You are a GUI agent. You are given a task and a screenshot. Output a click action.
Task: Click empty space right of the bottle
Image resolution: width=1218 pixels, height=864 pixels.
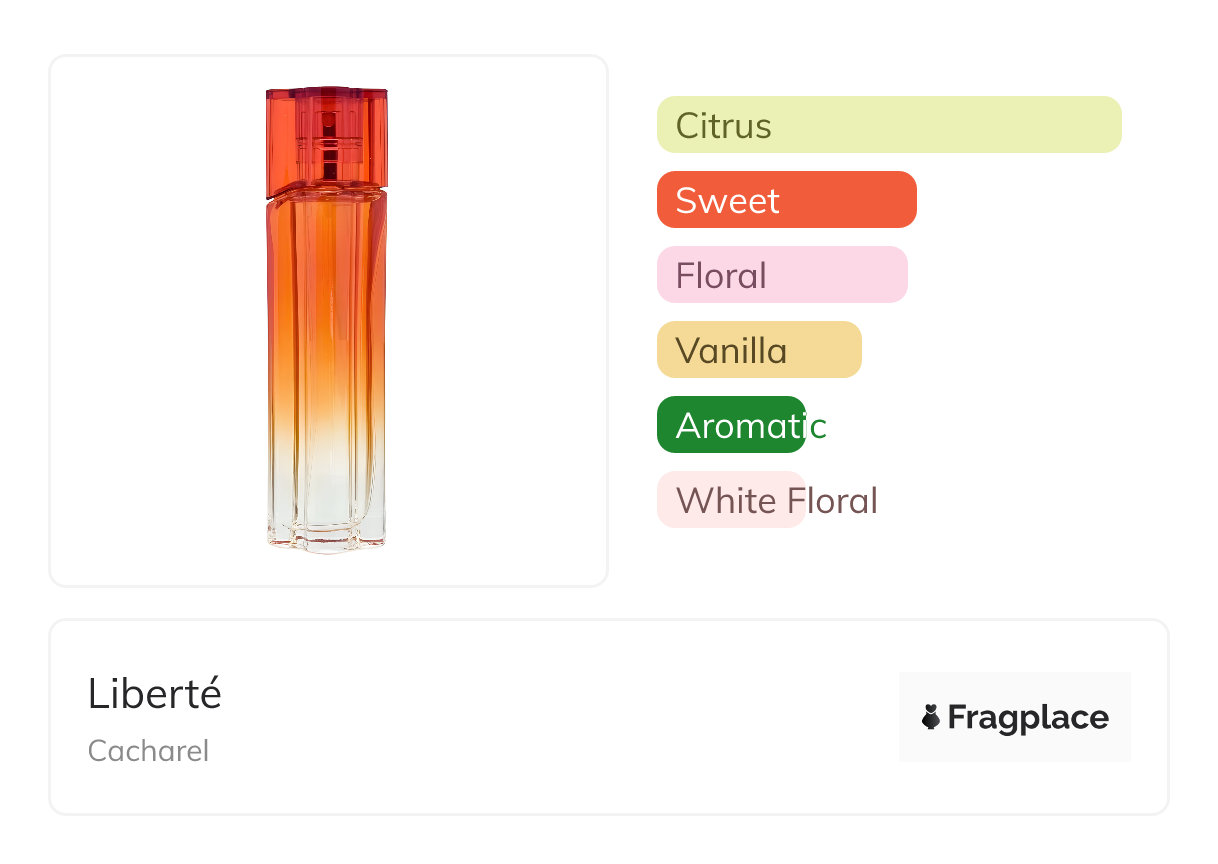(x=500, y=320)
